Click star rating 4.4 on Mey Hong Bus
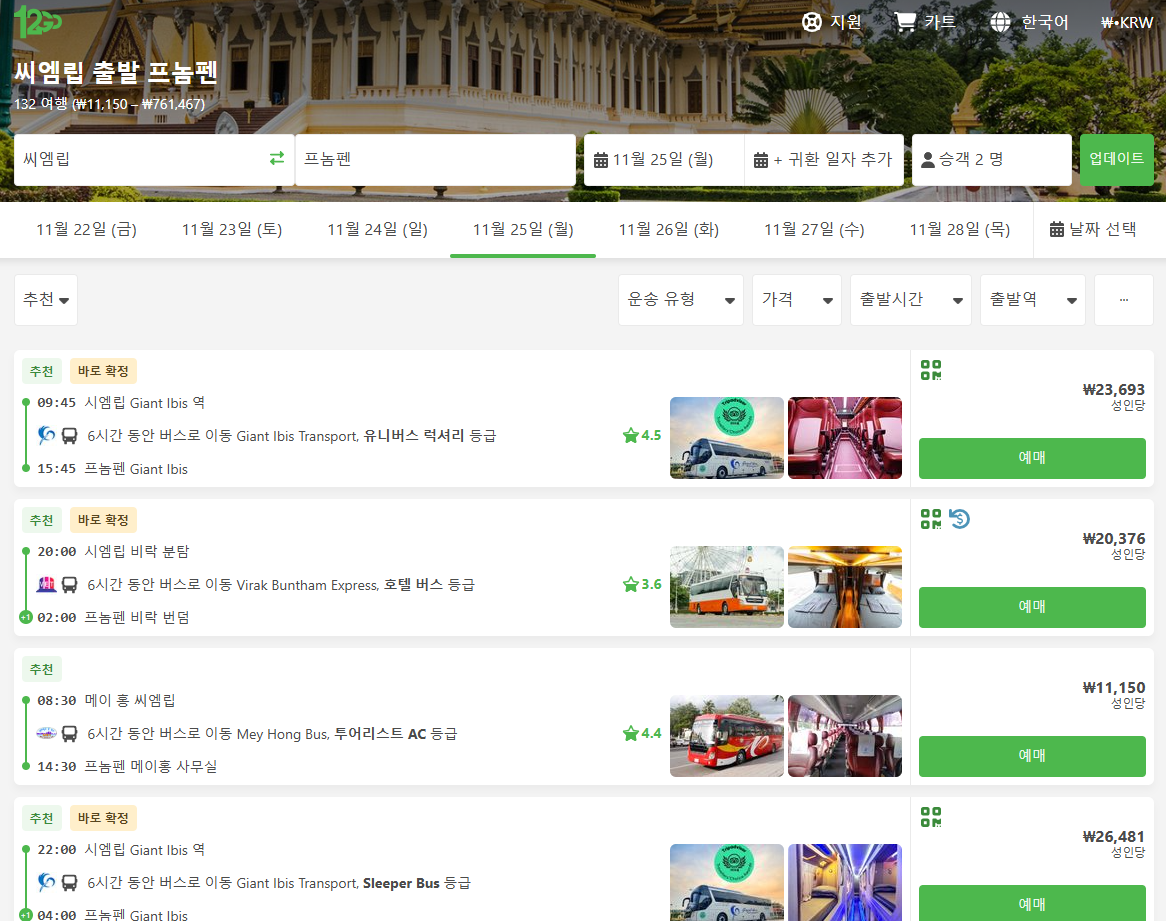1166x921 pixels. click(x=642, y=733)
